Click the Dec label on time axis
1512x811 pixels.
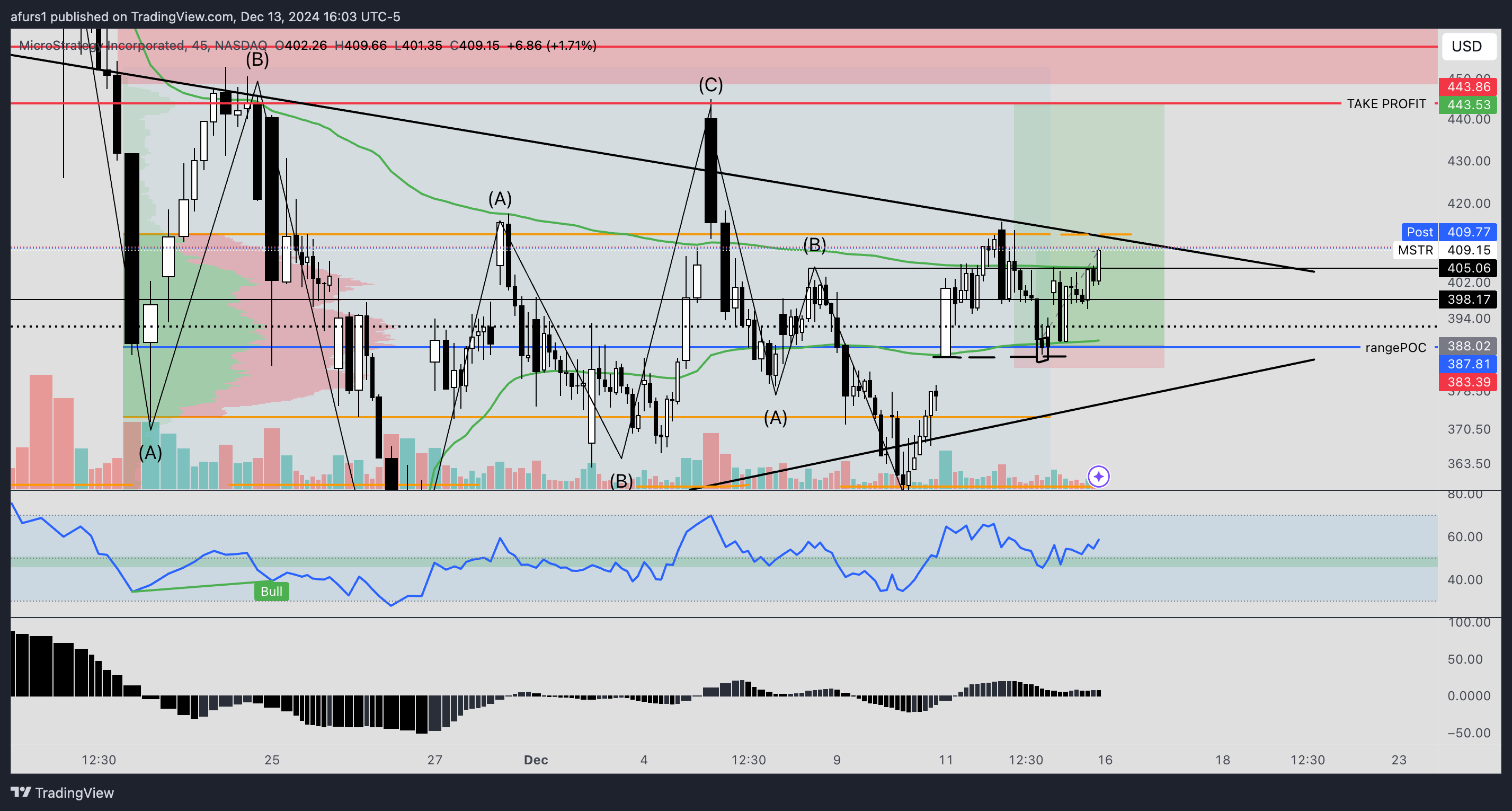536,760
